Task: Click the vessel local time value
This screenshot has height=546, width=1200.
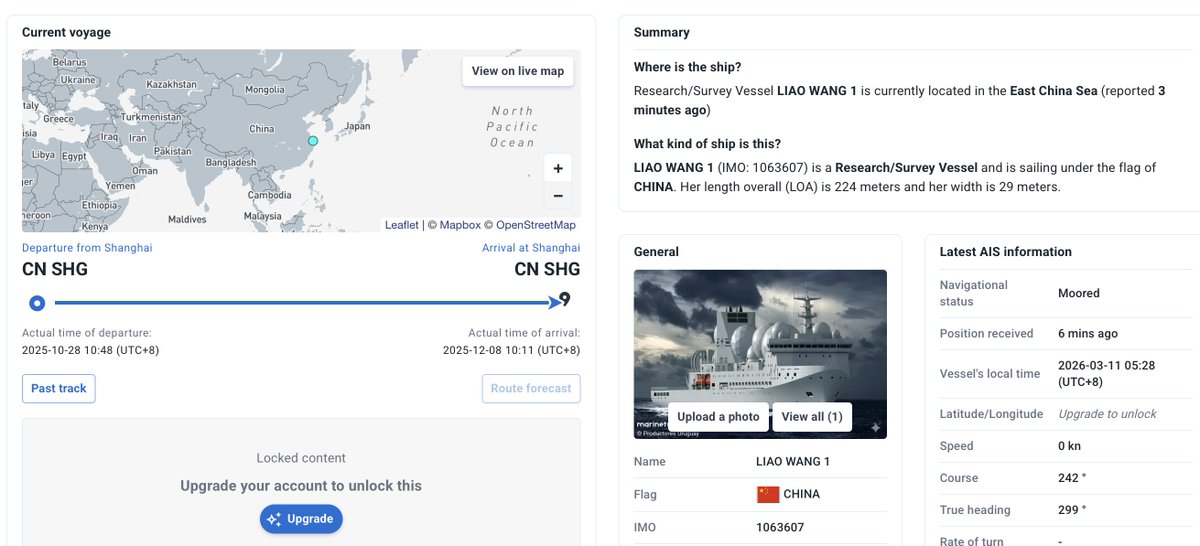Action: coord(1107,373)
